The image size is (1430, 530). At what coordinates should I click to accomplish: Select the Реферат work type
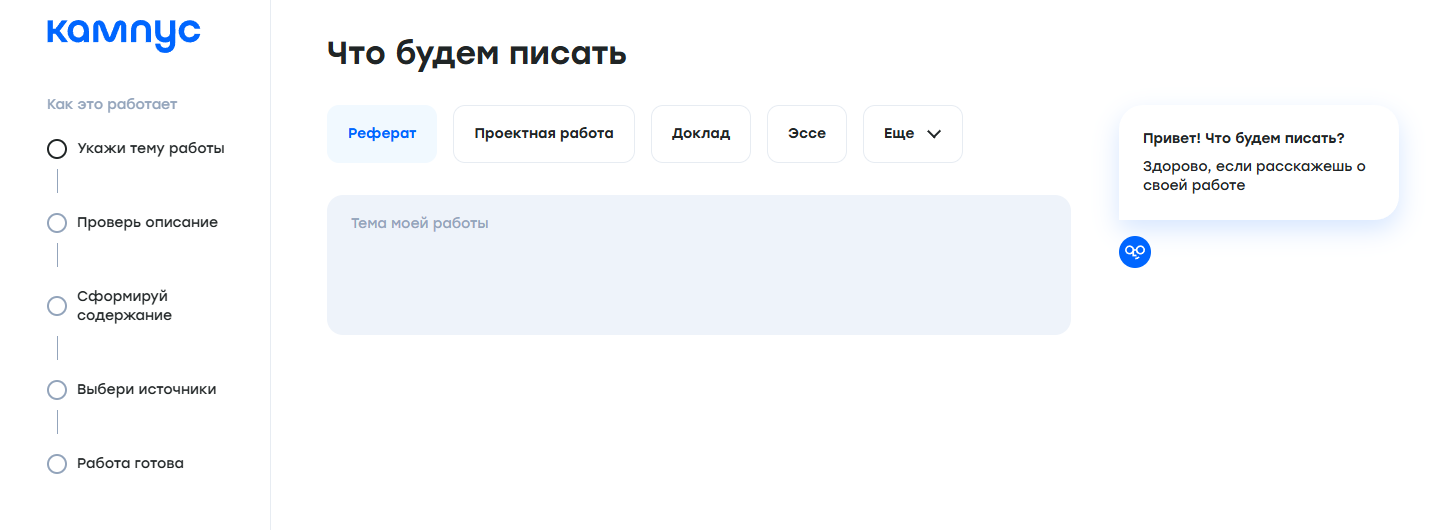[382, 134]
